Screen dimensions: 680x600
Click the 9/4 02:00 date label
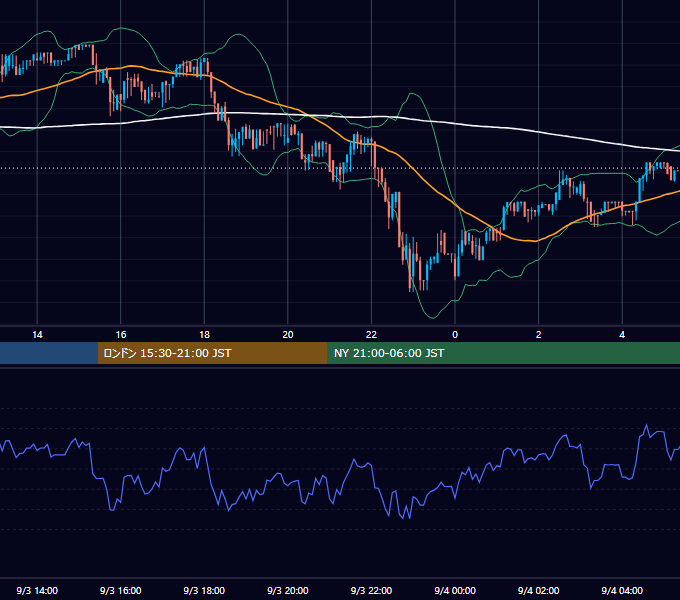tap(538, 590)
